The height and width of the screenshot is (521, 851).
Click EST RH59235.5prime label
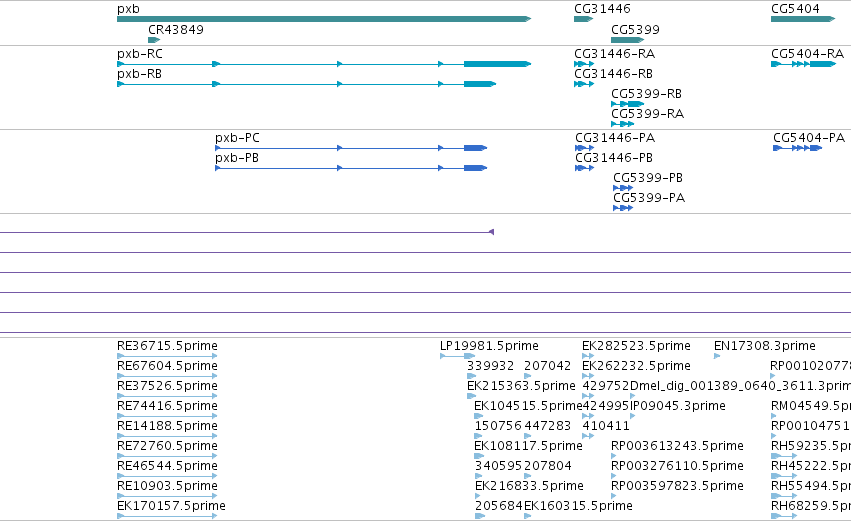(811, 447)
